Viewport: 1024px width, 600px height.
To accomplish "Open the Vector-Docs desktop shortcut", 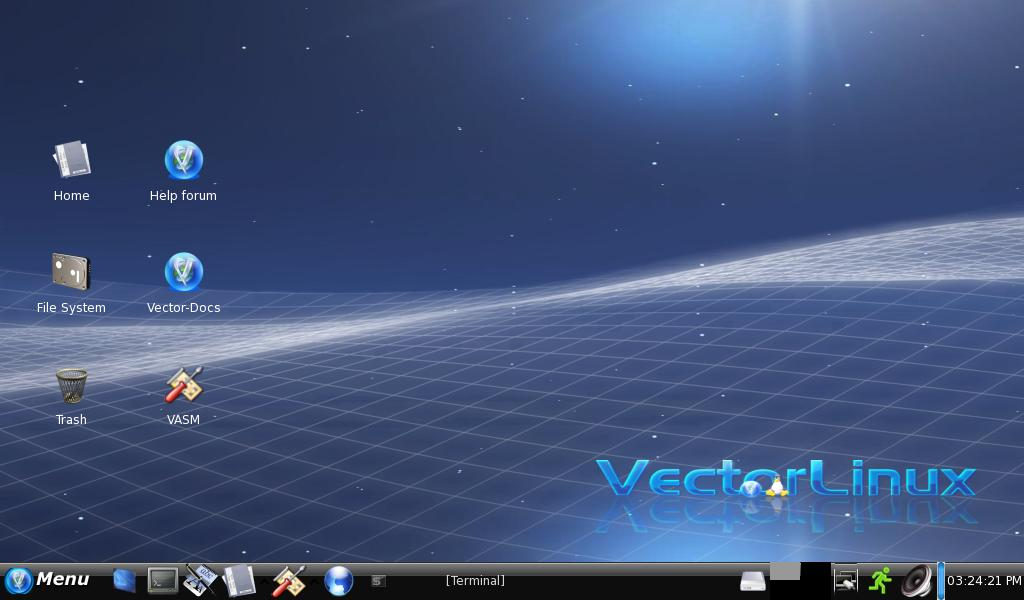I will coord(184,283).
